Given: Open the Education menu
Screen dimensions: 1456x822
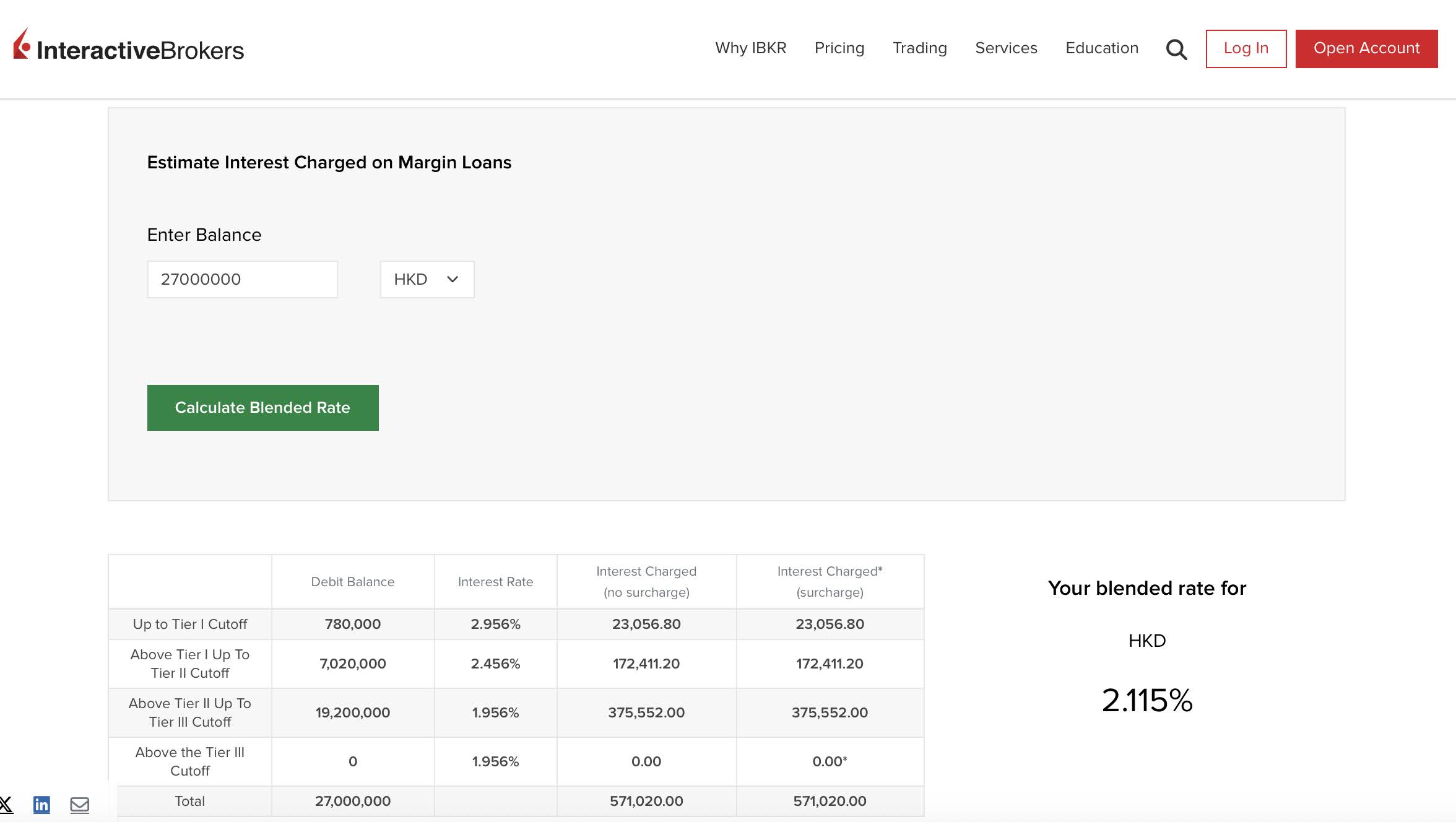Looking at the screenshot, I should coord(1101,48).
